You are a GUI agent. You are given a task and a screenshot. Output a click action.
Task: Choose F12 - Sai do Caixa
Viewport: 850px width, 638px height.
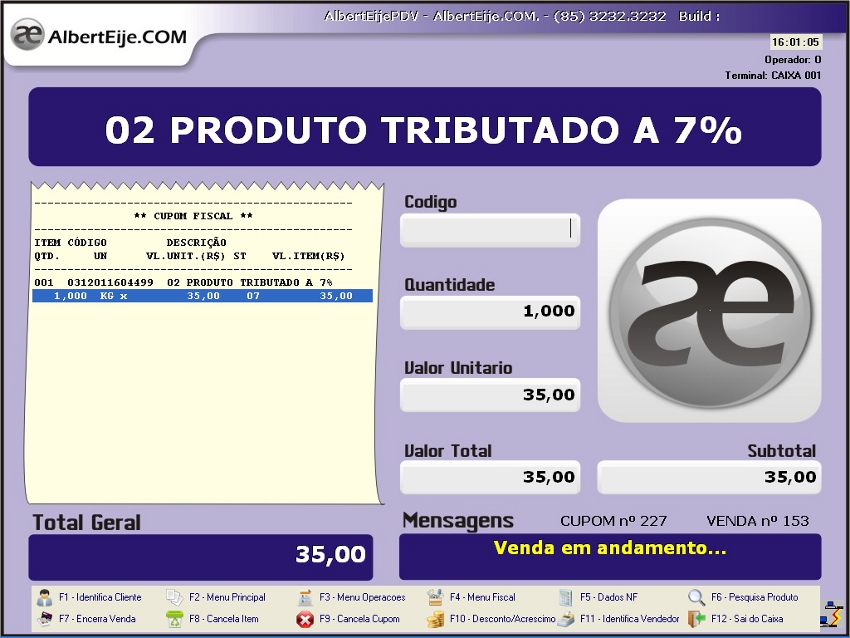pyautogui.click(x=747, y=618)
